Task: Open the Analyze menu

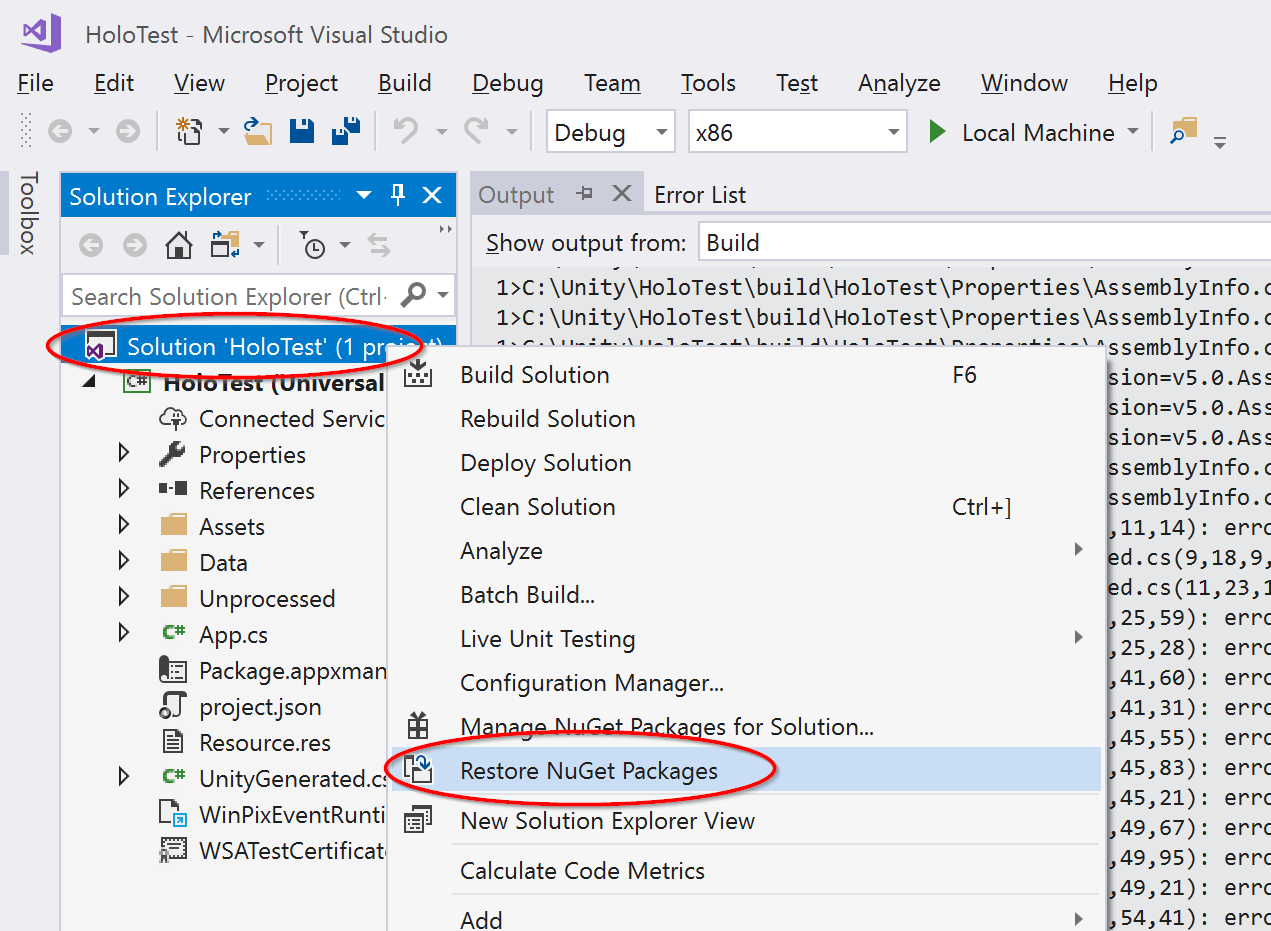Action: point(899,83)
